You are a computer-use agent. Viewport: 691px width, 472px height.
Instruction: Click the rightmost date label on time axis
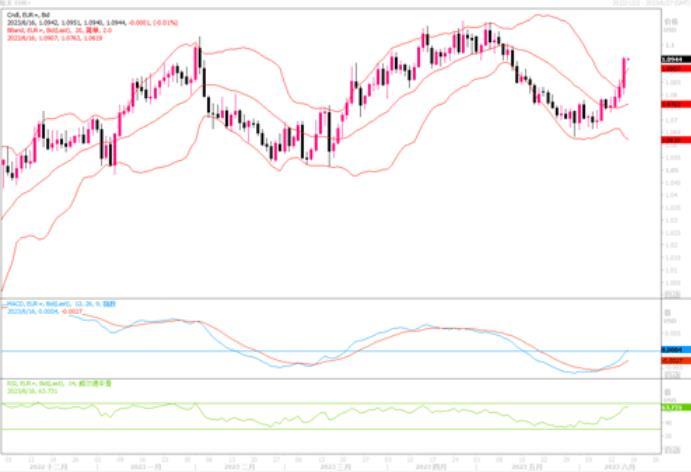pyautogui.click(x=621, y=467)
